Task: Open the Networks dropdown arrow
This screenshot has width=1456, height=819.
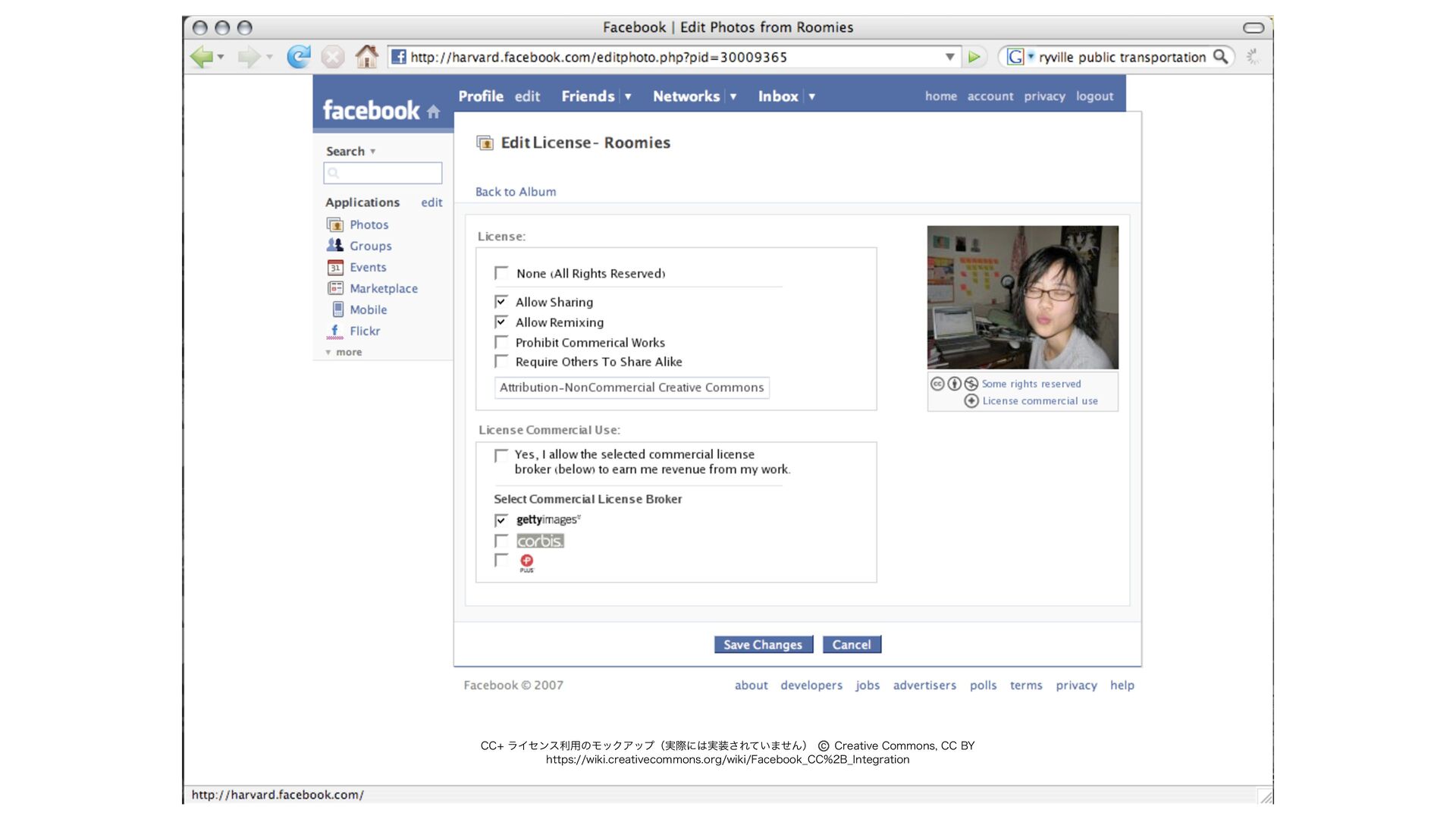Action: (733, 97)
